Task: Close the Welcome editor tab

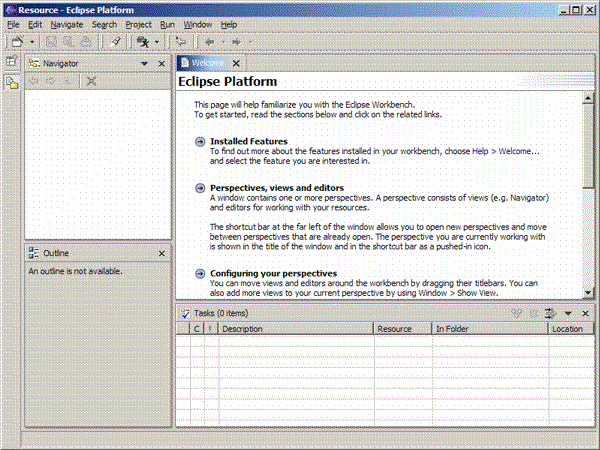Action: click(x=236, y=63)
